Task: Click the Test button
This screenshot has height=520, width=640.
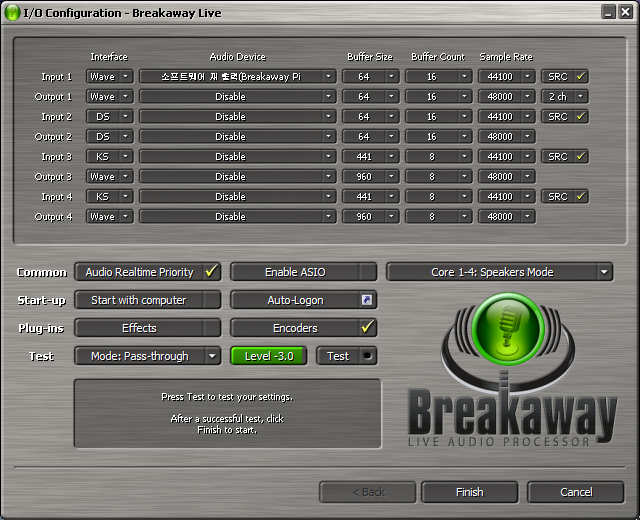Action: pos(347,356)
